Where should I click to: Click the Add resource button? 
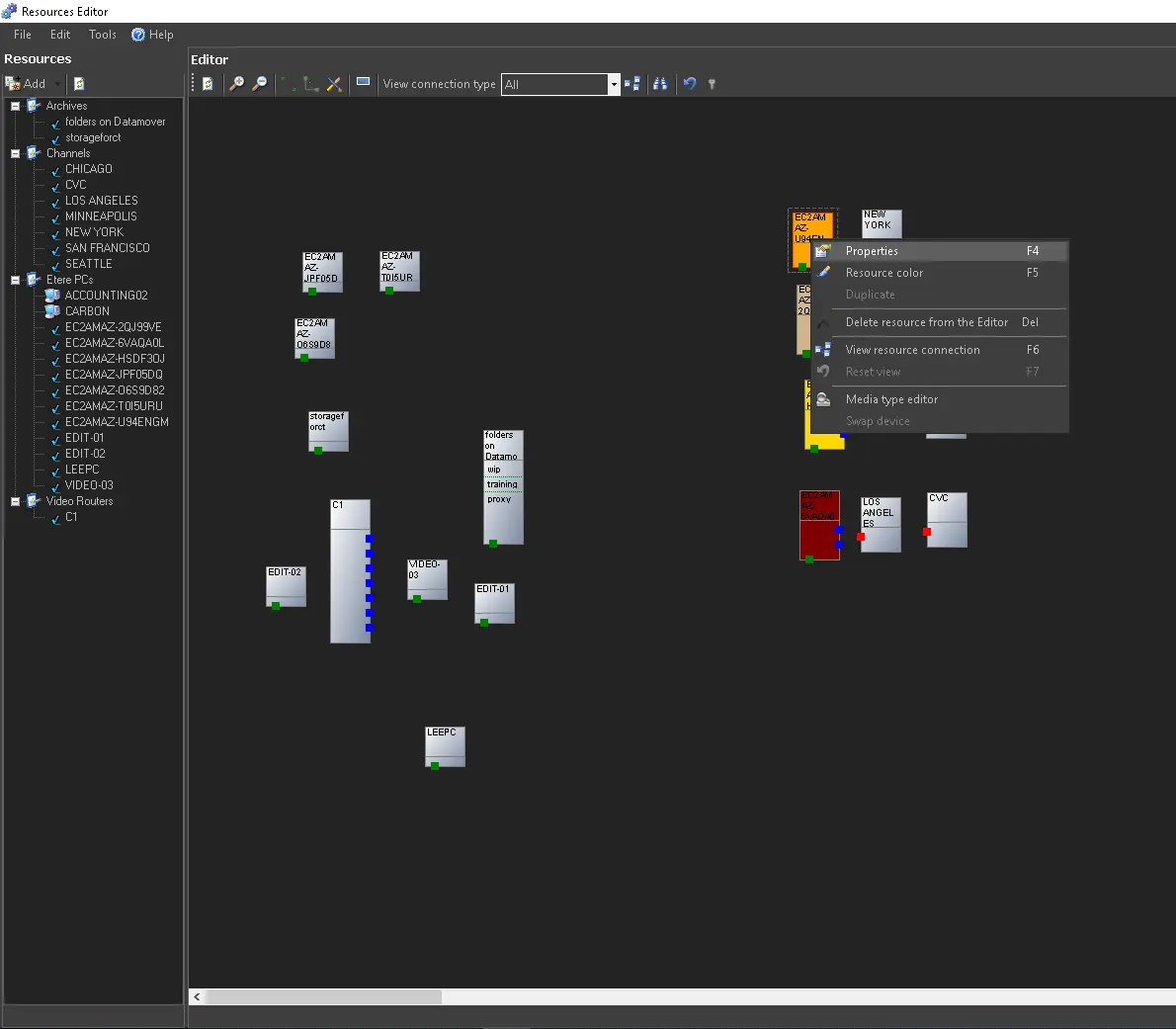click(x=27, y=84)
